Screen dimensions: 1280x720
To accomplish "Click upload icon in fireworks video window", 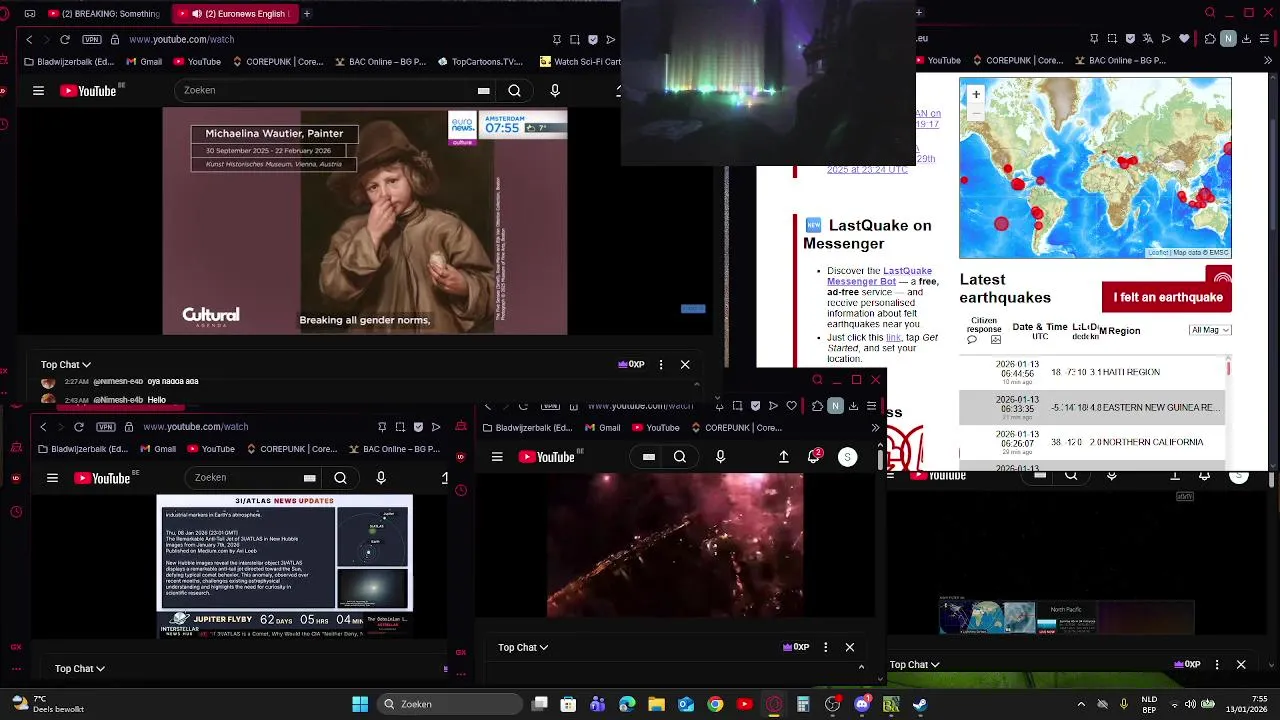I will tap(784, 457).
